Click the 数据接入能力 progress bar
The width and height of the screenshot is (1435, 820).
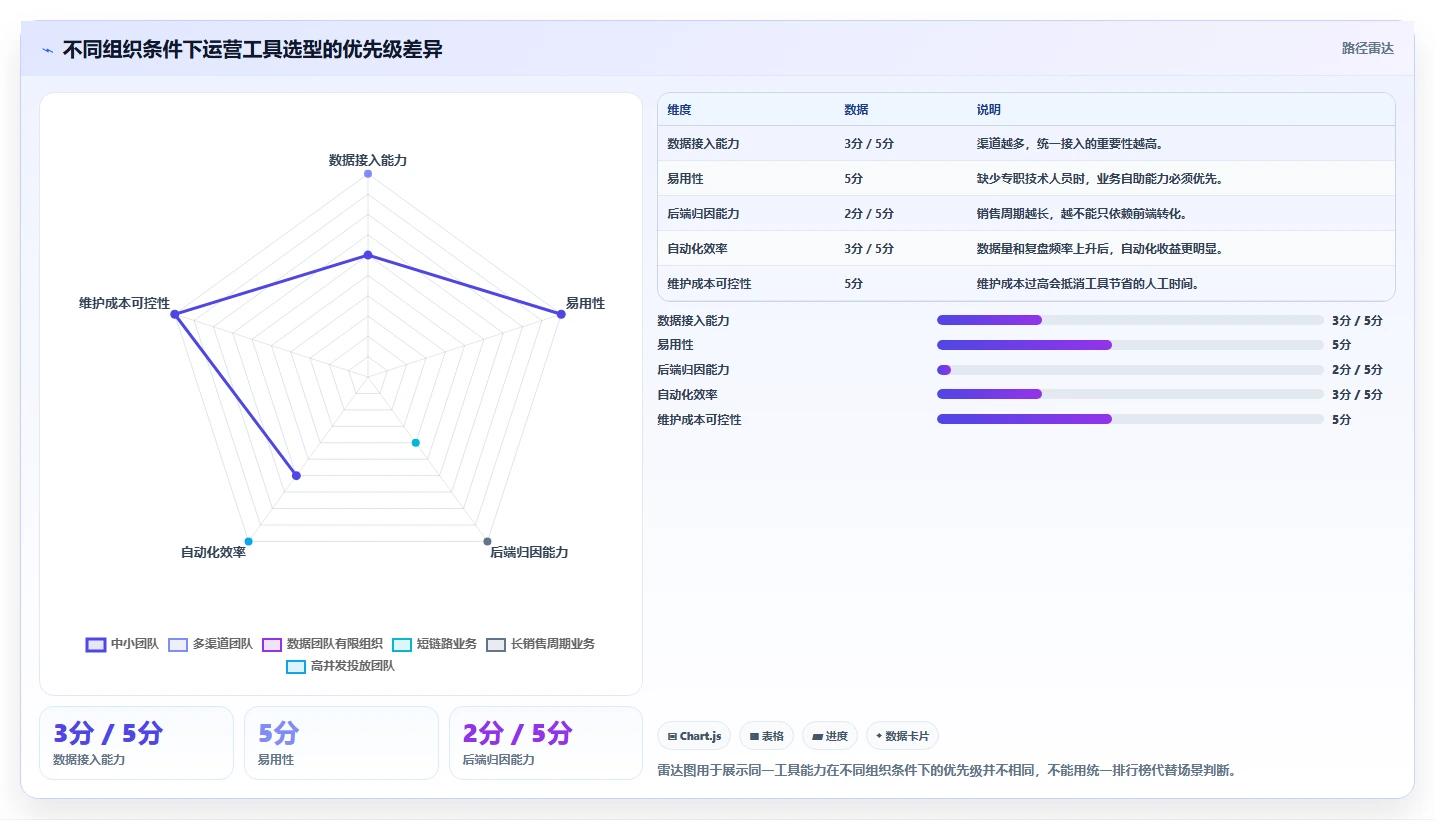1130,320
